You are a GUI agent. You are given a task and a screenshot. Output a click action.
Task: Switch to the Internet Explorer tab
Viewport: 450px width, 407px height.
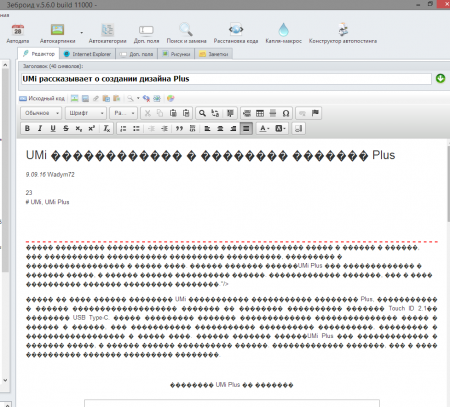[88, 54]
